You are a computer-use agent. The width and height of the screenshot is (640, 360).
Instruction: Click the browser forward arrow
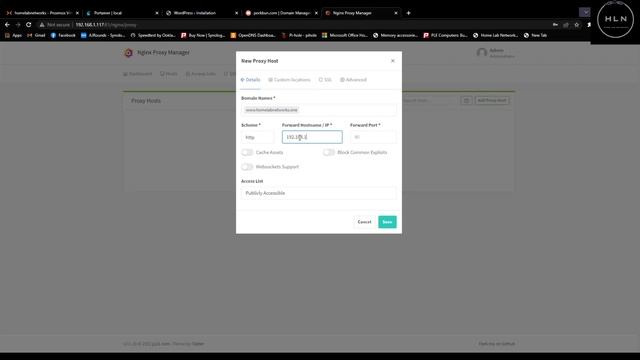pyautogui.click(x=18, y=25)
